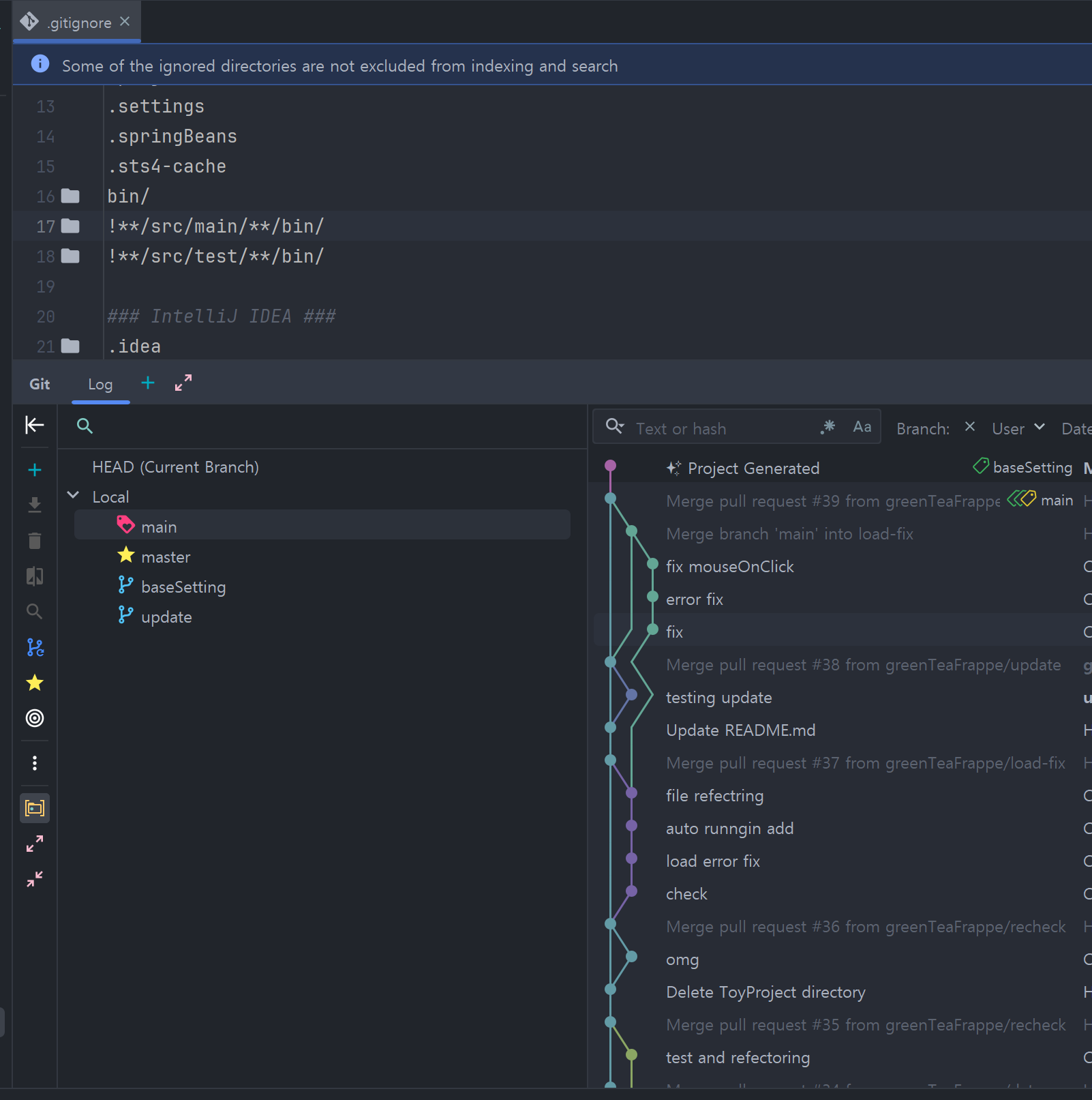Clear the Branch filter with X
The image size is (1092, 1100).
point(970,427)
